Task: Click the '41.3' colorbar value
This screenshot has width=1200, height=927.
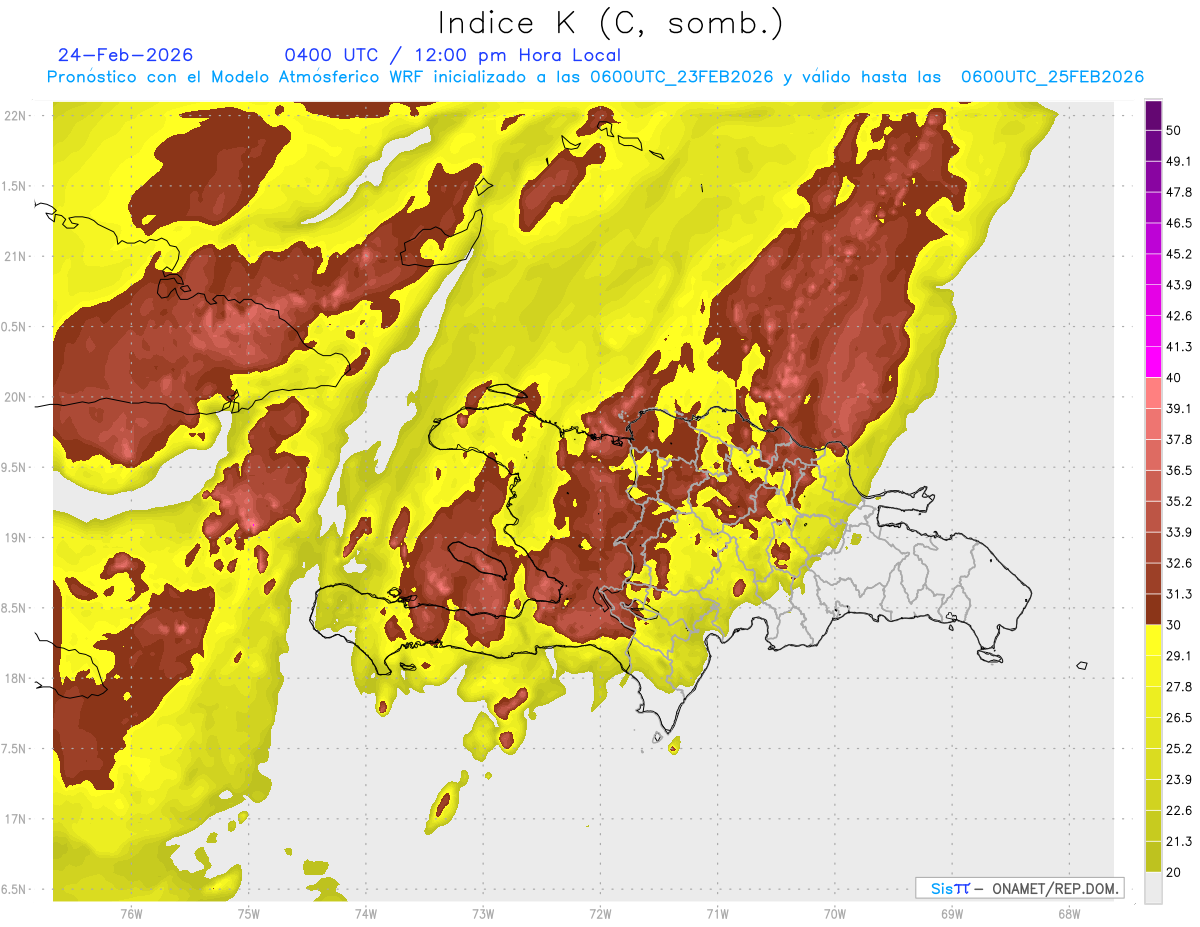Action: click(1179, 347)
